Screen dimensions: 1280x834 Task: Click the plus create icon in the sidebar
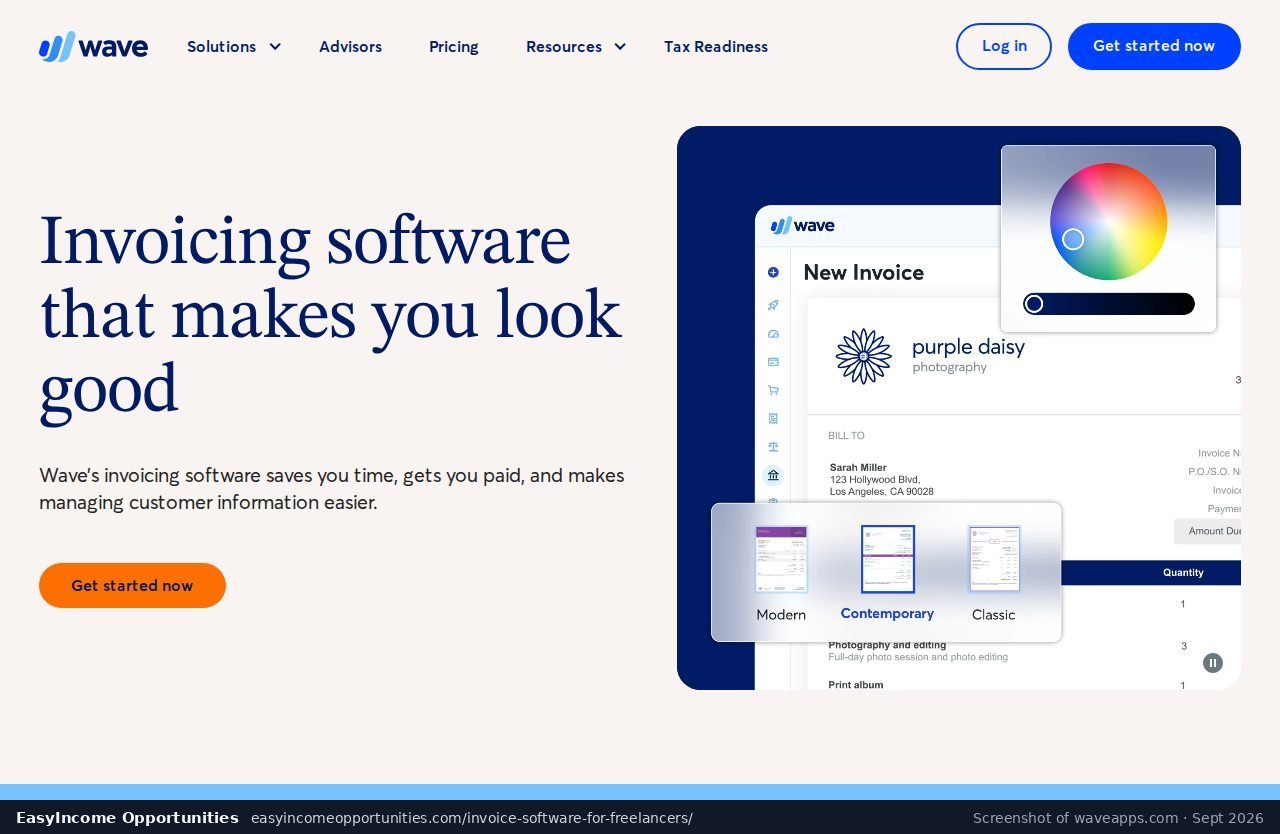[x=773, y=272]
